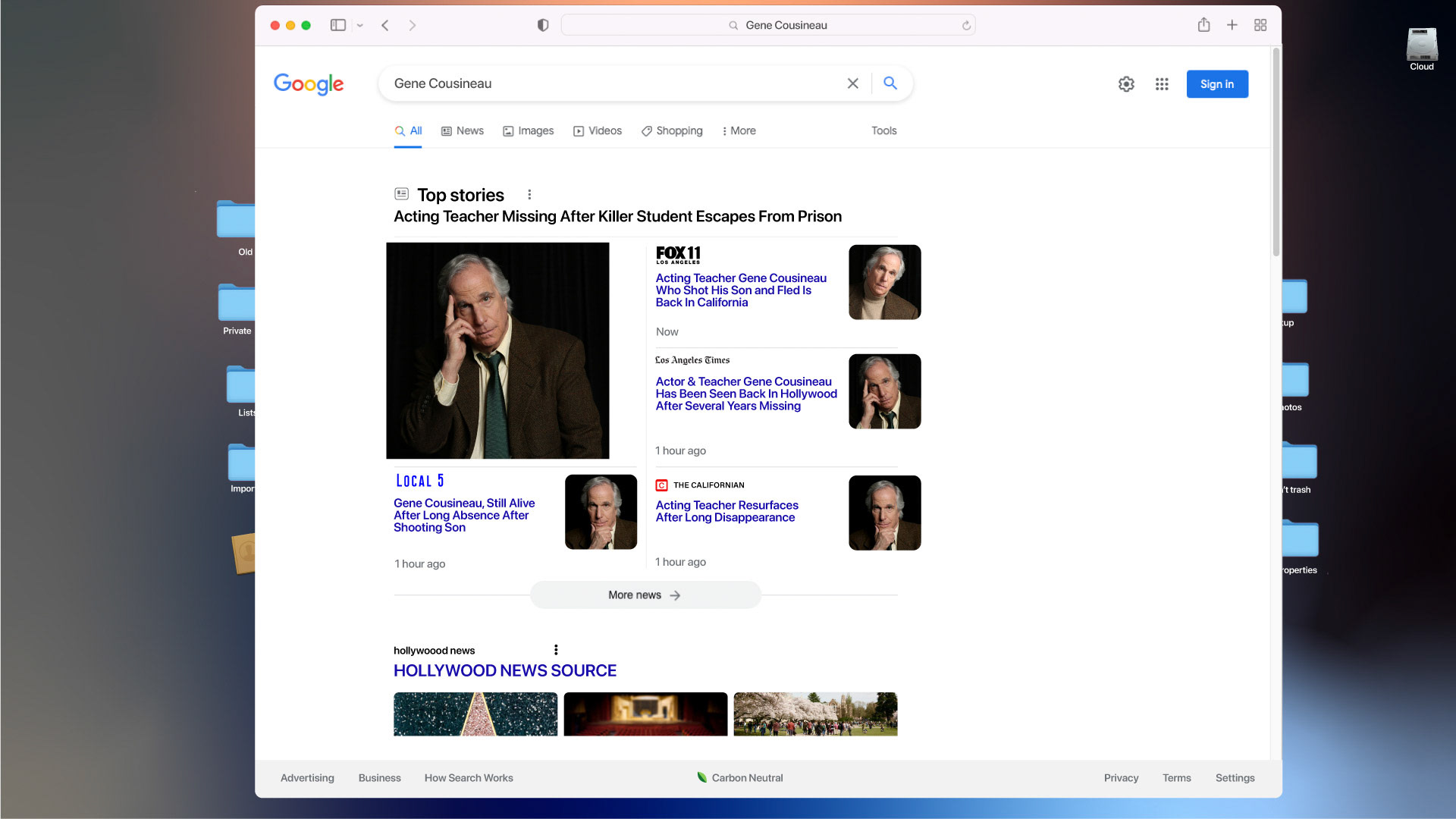Click the FOX 11 story thumbnail
The width and height of the screenshot is (1456, 819).
click(x=884, y=282)
